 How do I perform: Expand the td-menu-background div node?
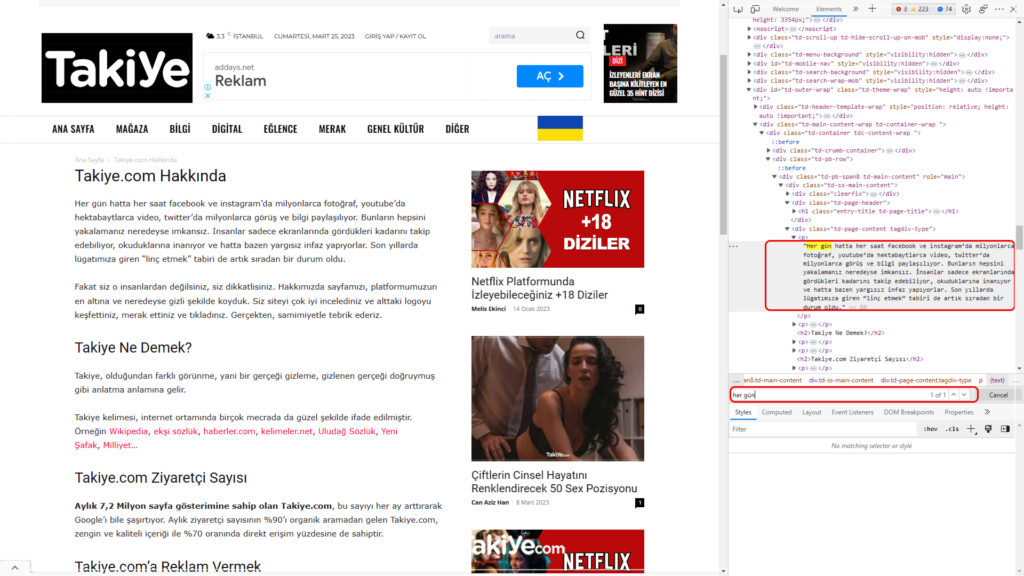pyautogui.click(x=749, y=55)
